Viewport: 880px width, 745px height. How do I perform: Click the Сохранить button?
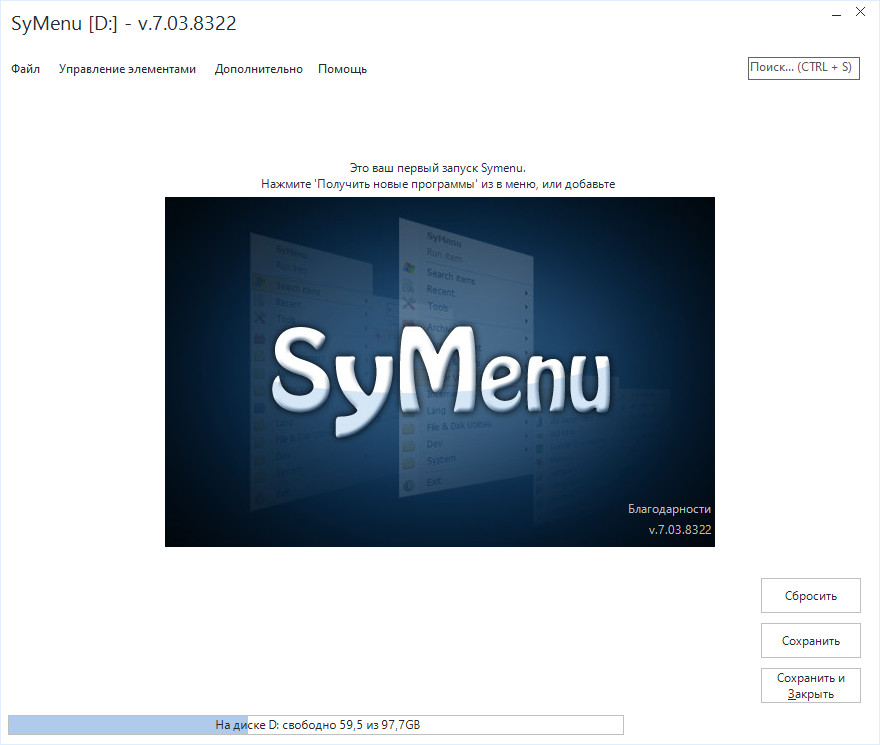click(x=810, y=641)
